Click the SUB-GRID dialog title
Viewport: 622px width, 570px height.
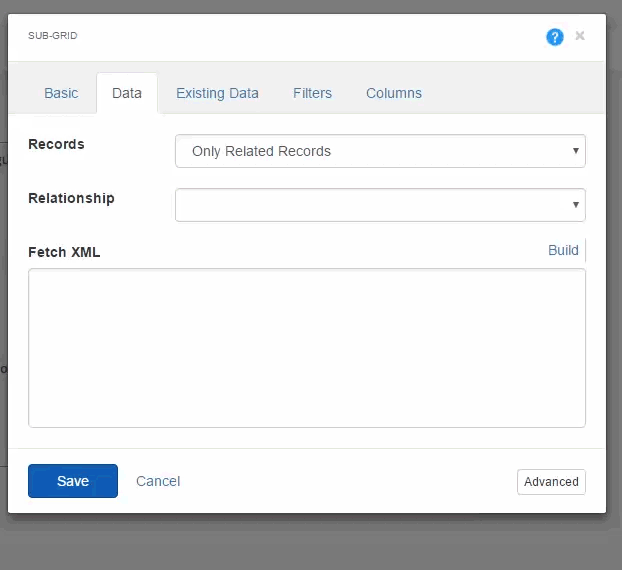tap(53, 36)
